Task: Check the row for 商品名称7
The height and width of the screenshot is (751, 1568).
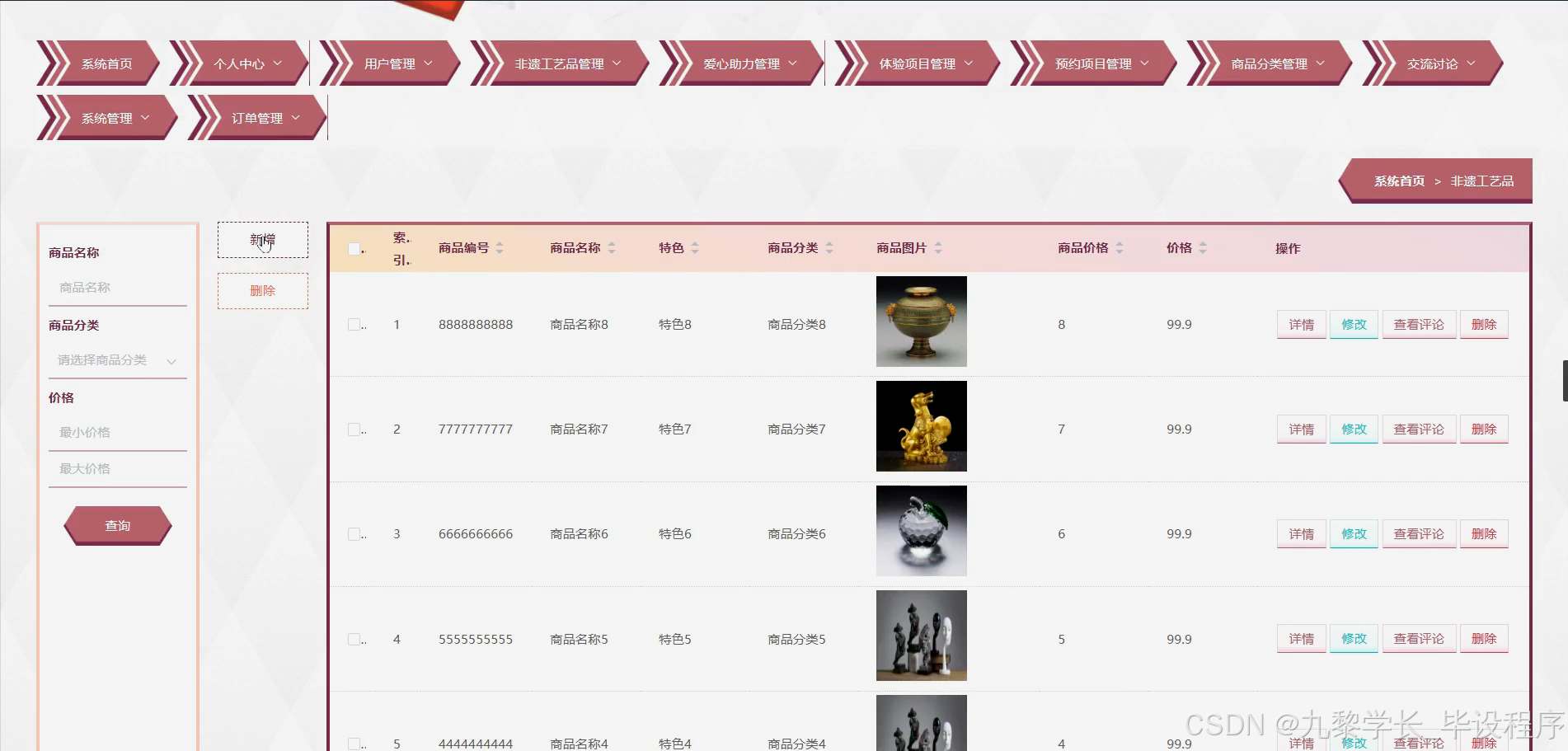Action: point(354,429)
